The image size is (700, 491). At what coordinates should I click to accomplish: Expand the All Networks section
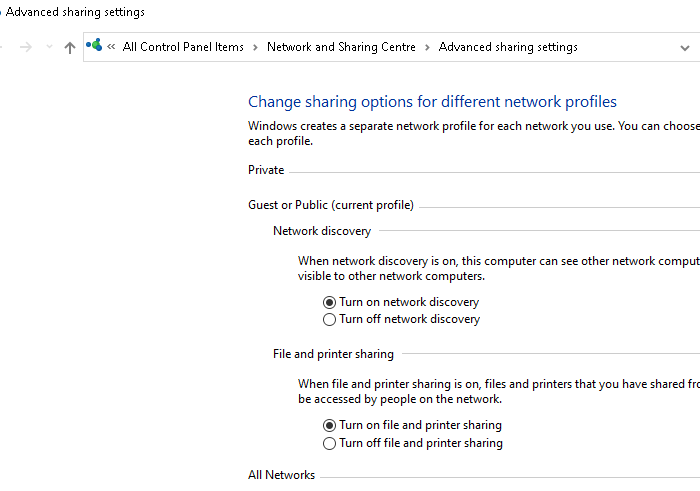click(281, 475)
